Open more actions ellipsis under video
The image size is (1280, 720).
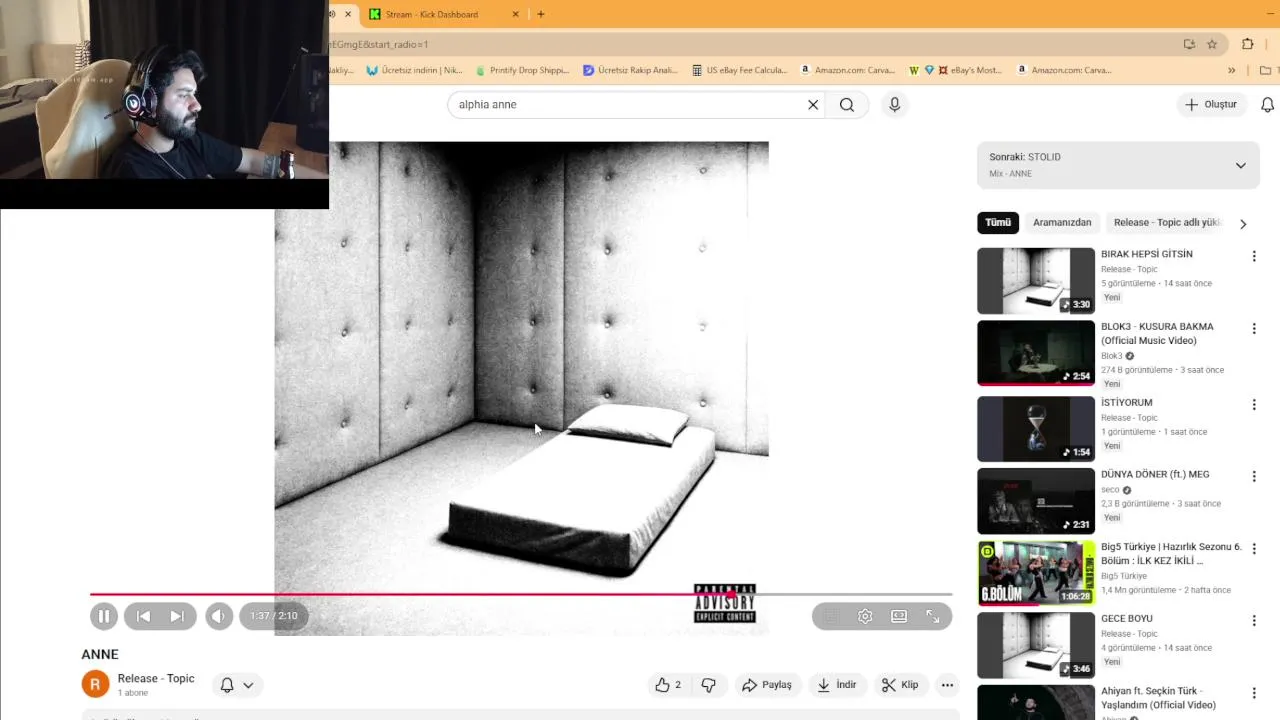point(947,685)
